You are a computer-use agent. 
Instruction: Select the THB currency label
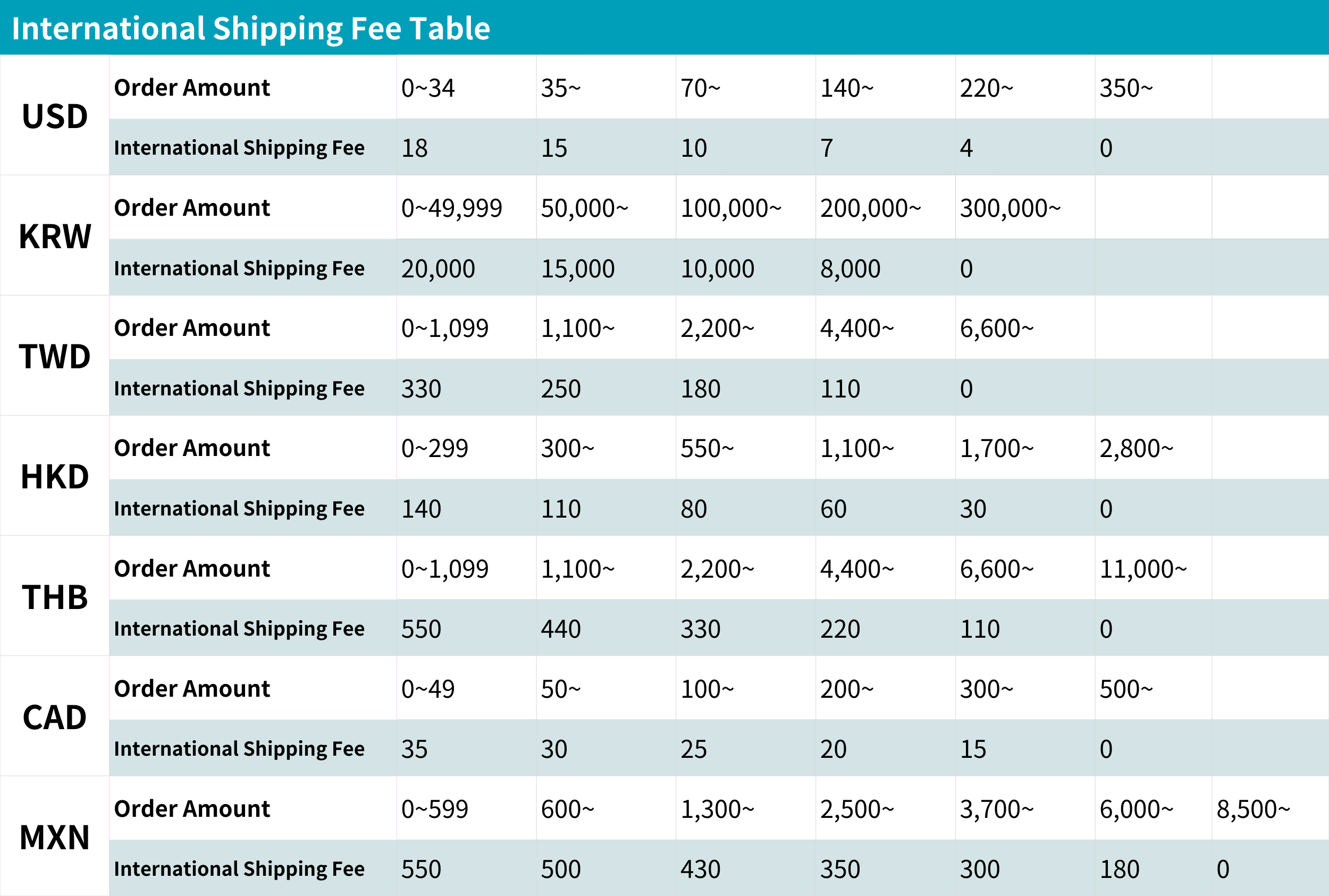[x=55, y=597]
